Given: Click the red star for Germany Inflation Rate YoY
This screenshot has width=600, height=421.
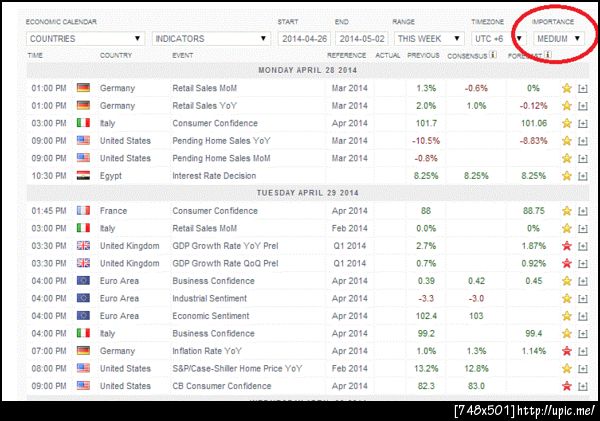Looking at the screenshot, I should [x=566, y=351].
